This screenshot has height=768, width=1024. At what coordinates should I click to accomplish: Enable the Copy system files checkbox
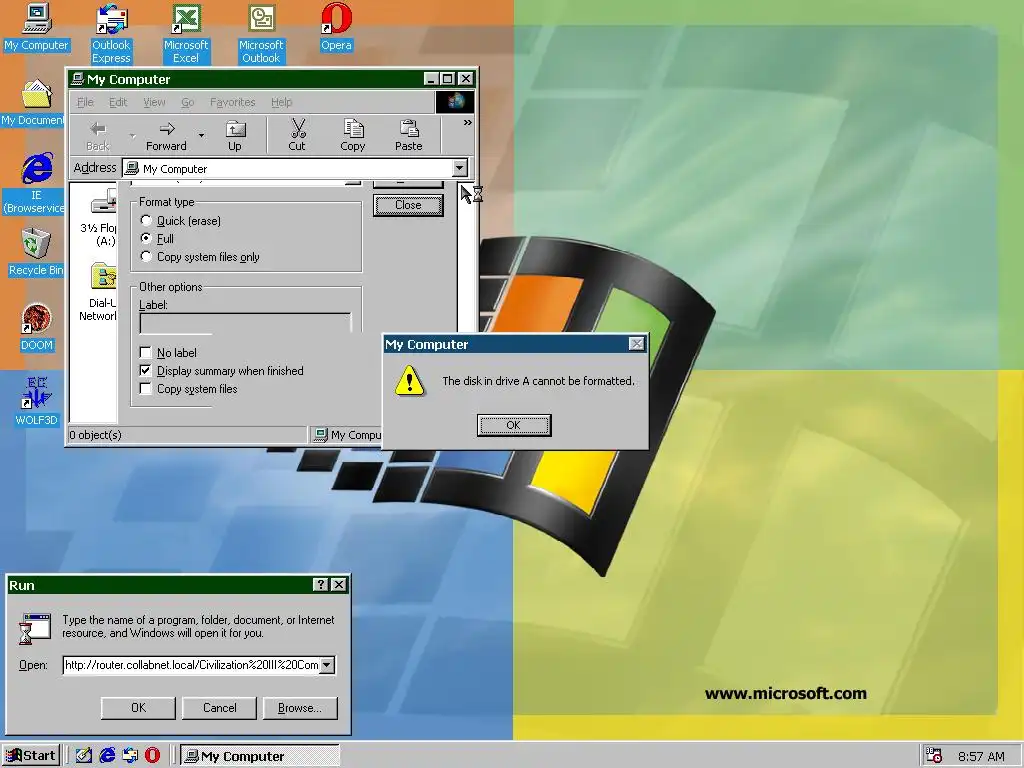[146, 389]
